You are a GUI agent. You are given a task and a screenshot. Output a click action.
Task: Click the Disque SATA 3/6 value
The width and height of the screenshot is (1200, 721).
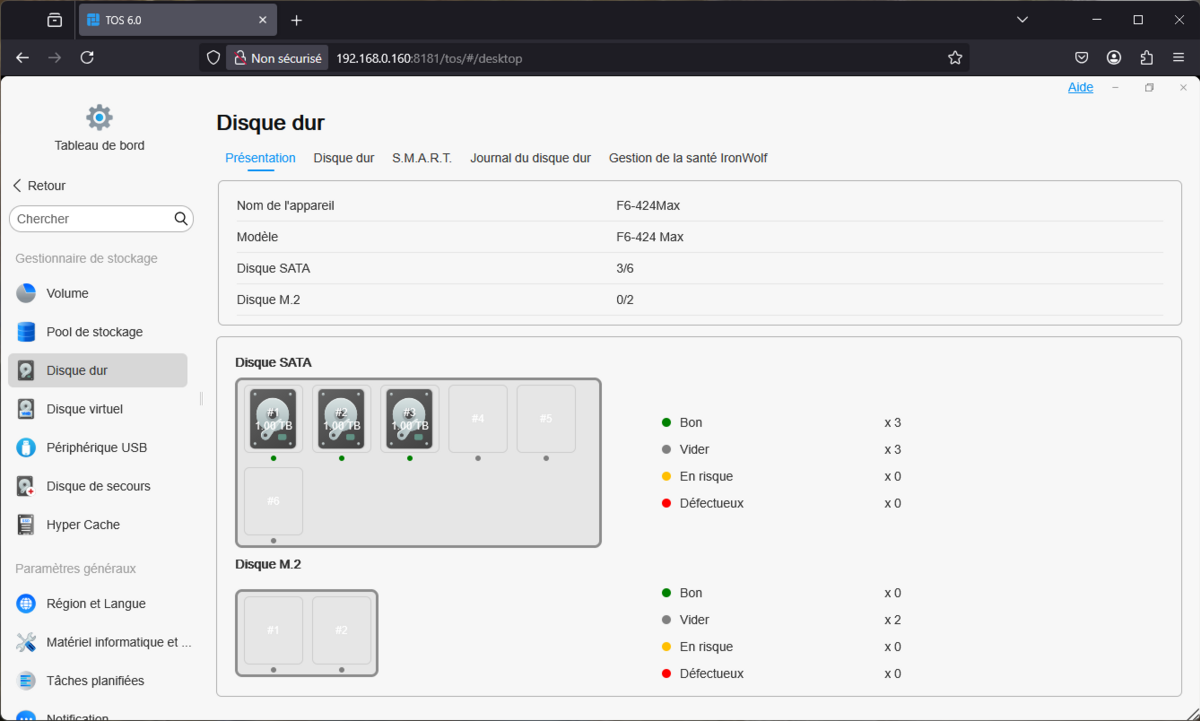[x=625, y=268]
